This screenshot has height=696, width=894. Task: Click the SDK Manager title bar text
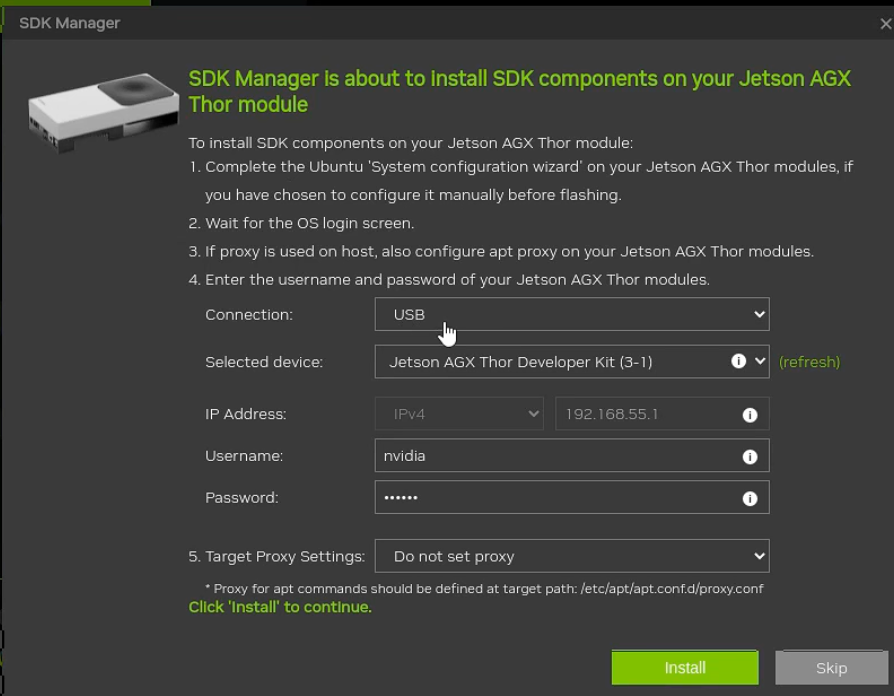click(70, 23)
